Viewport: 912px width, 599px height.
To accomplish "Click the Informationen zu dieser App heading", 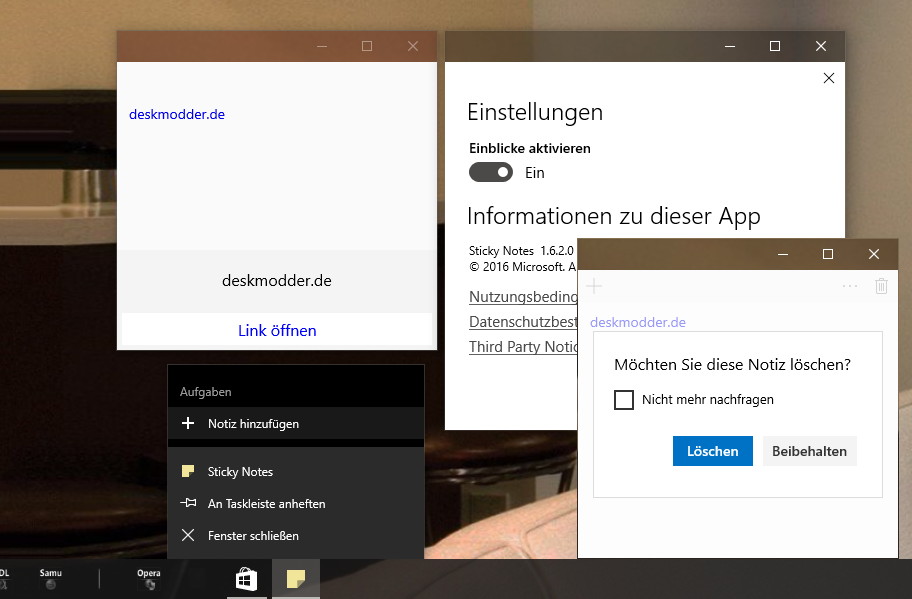I will (614, 216).
